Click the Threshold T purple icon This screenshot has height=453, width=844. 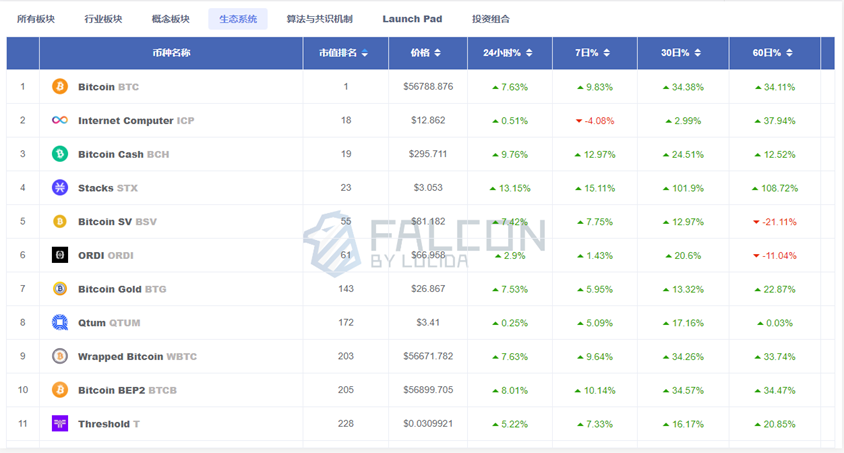(x=60, y=424)
